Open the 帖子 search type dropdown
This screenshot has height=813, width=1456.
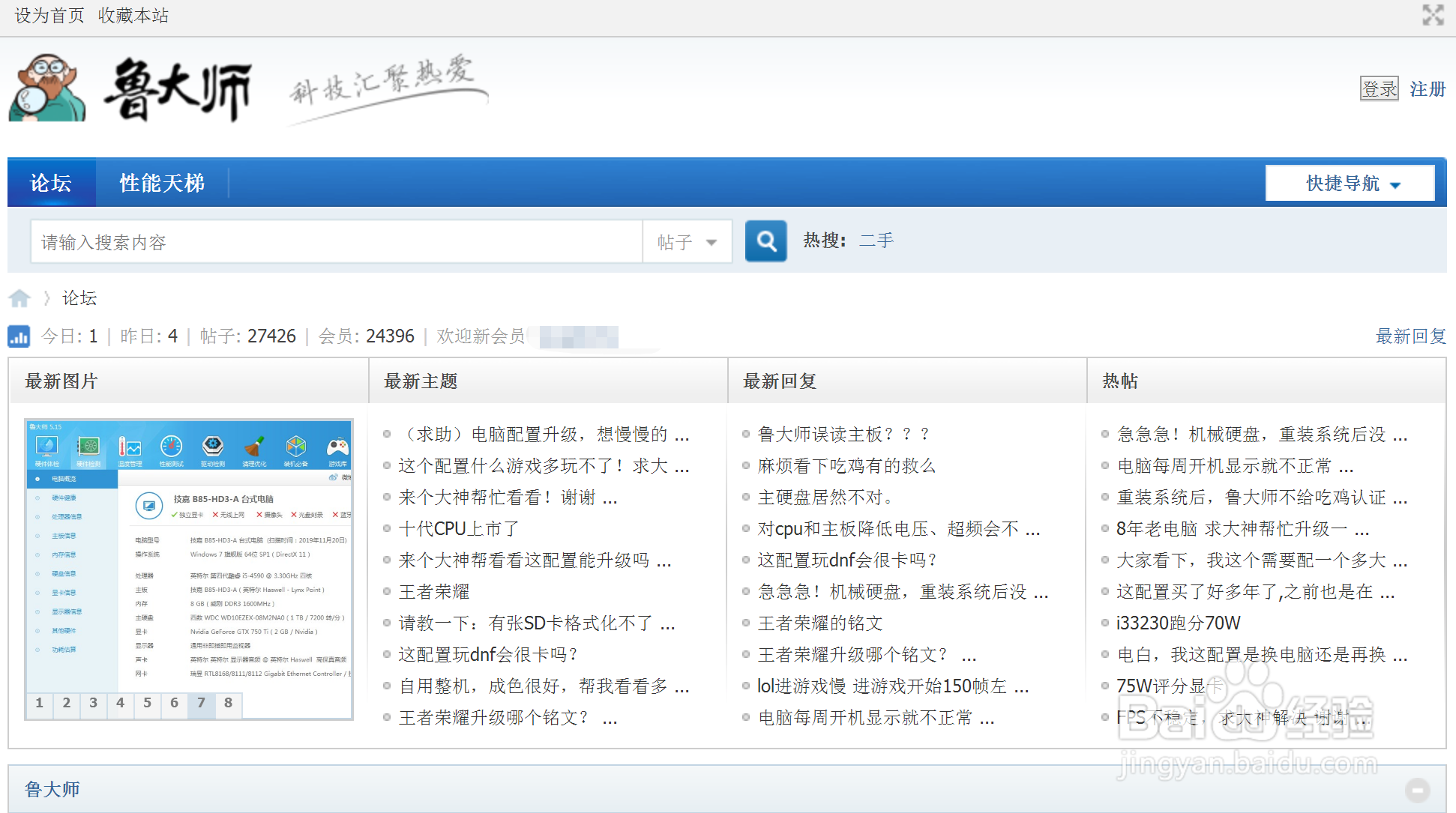pos(688,242)
